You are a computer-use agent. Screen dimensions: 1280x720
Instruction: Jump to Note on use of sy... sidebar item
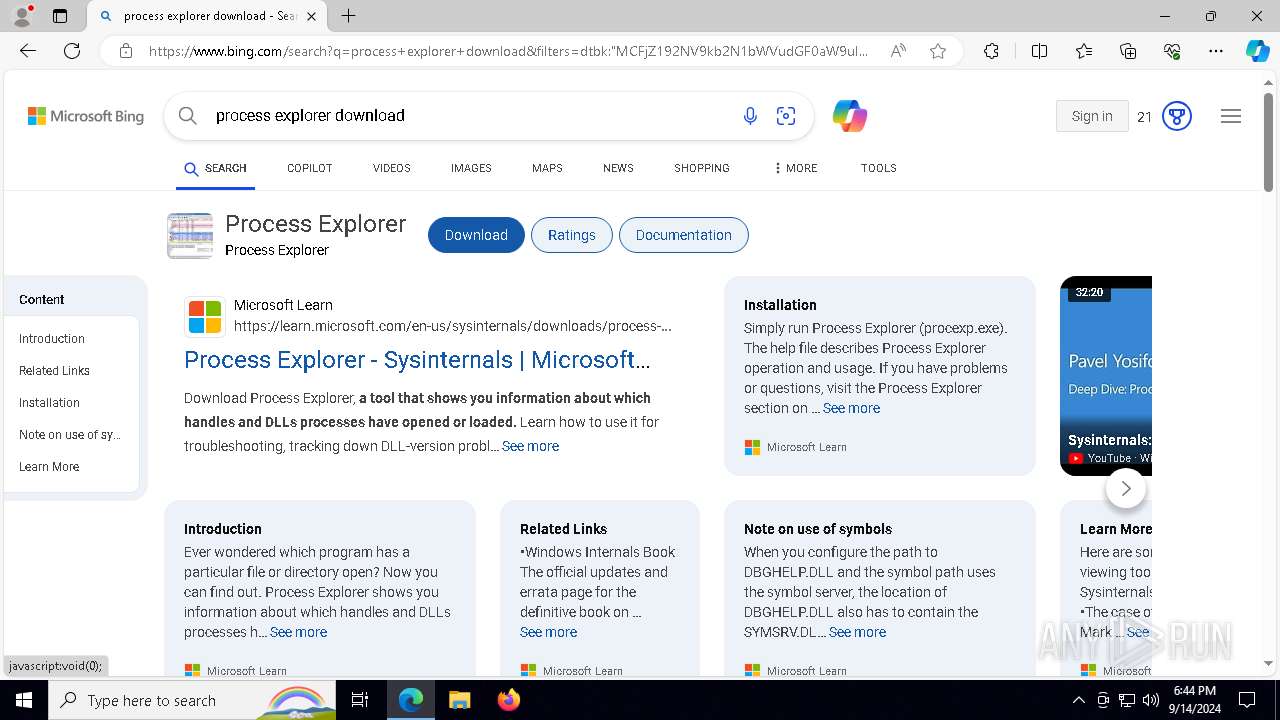pyautogui.click(x=70, y=435)
